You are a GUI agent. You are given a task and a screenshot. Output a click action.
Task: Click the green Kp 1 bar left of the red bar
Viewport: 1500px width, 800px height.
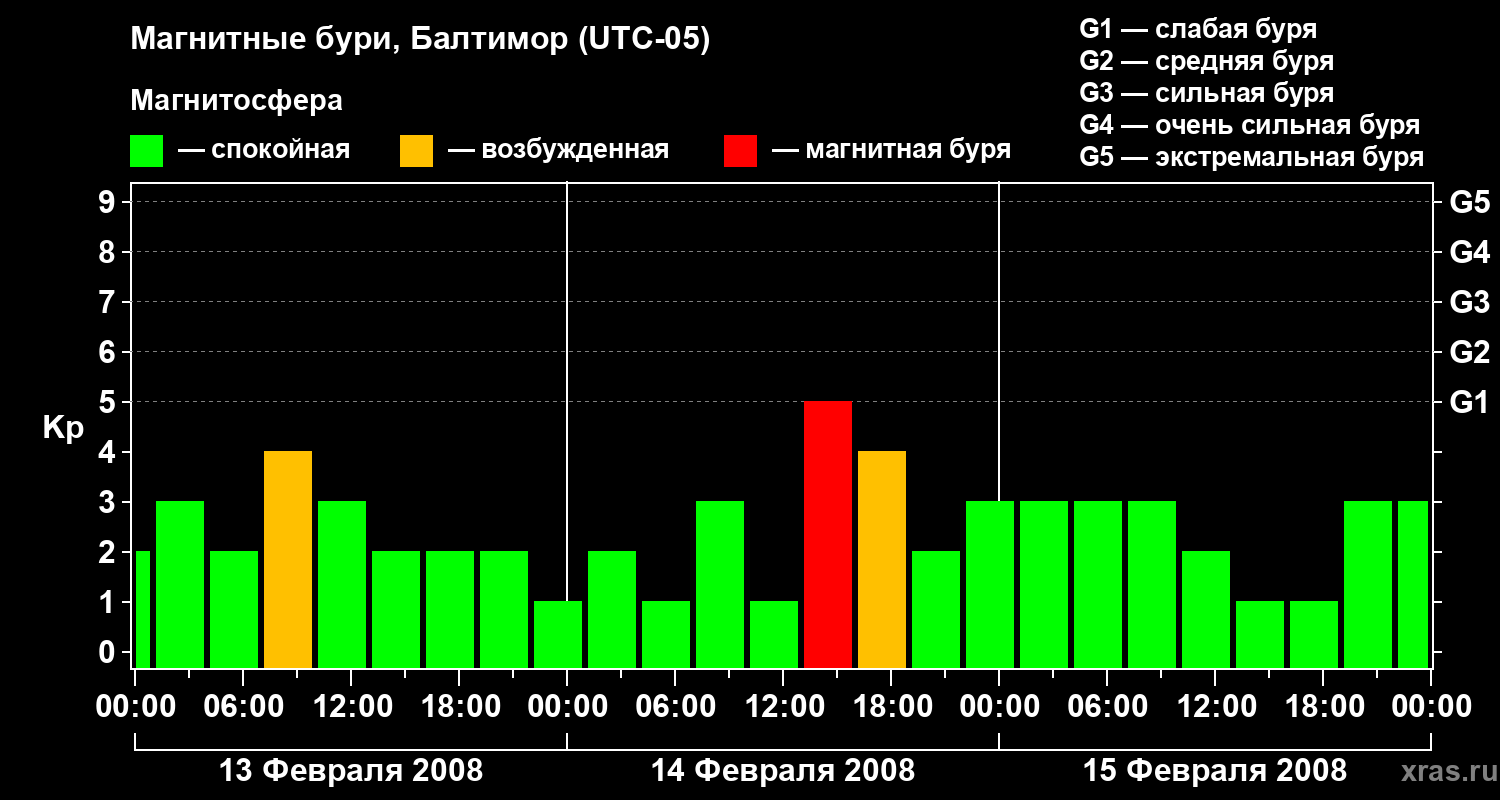(x=774, y=634)
